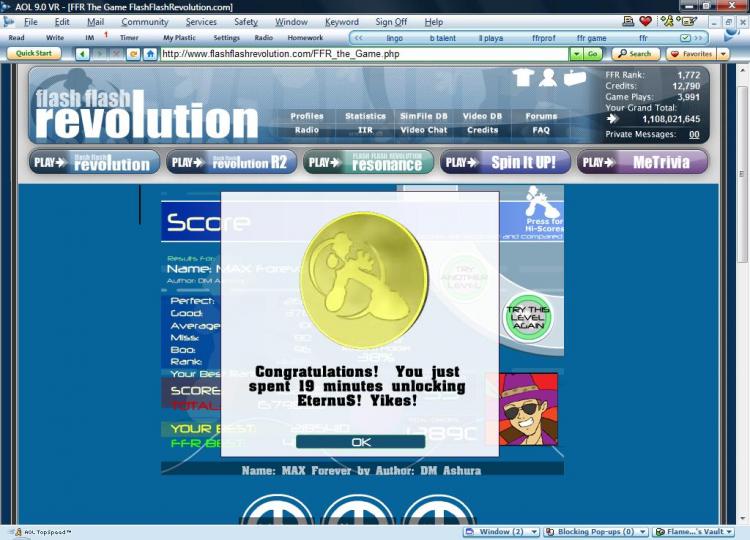Image resolution: width=750 pixels, height=540 pixels.
Task: Click Play MeTrivia button
Action: click(x=642, y=162)
